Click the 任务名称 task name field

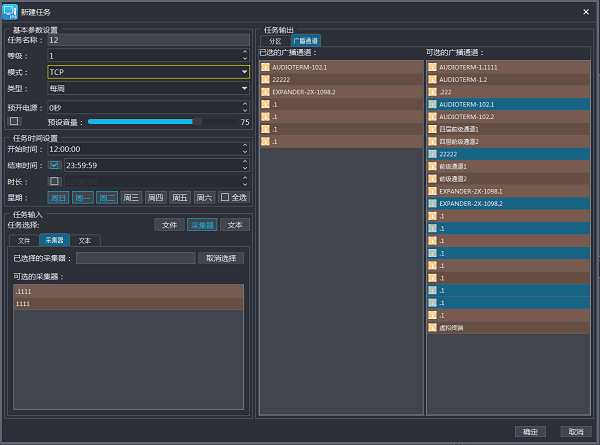[146, 40]
